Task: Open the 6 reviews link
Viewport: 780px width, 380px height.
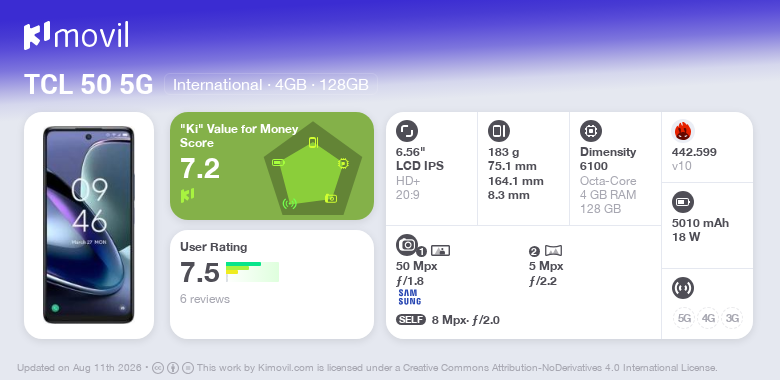Action: click(205, 299)
